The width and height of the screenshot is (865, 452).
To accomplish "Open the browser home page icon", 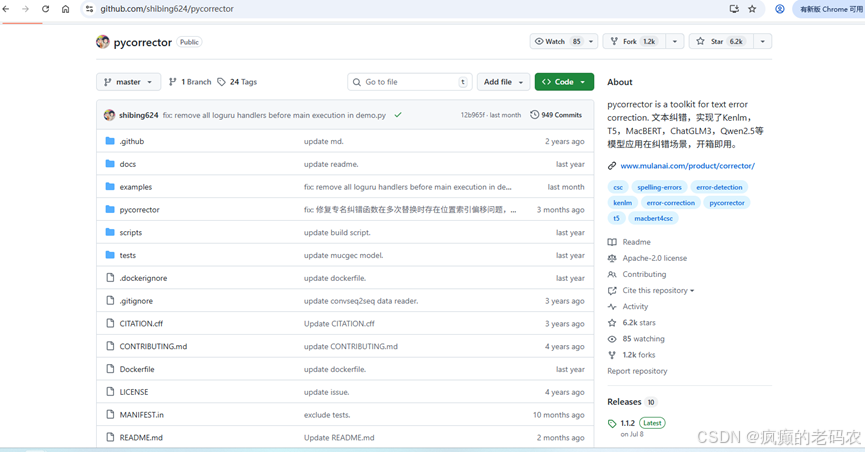I will pos(66,9).
